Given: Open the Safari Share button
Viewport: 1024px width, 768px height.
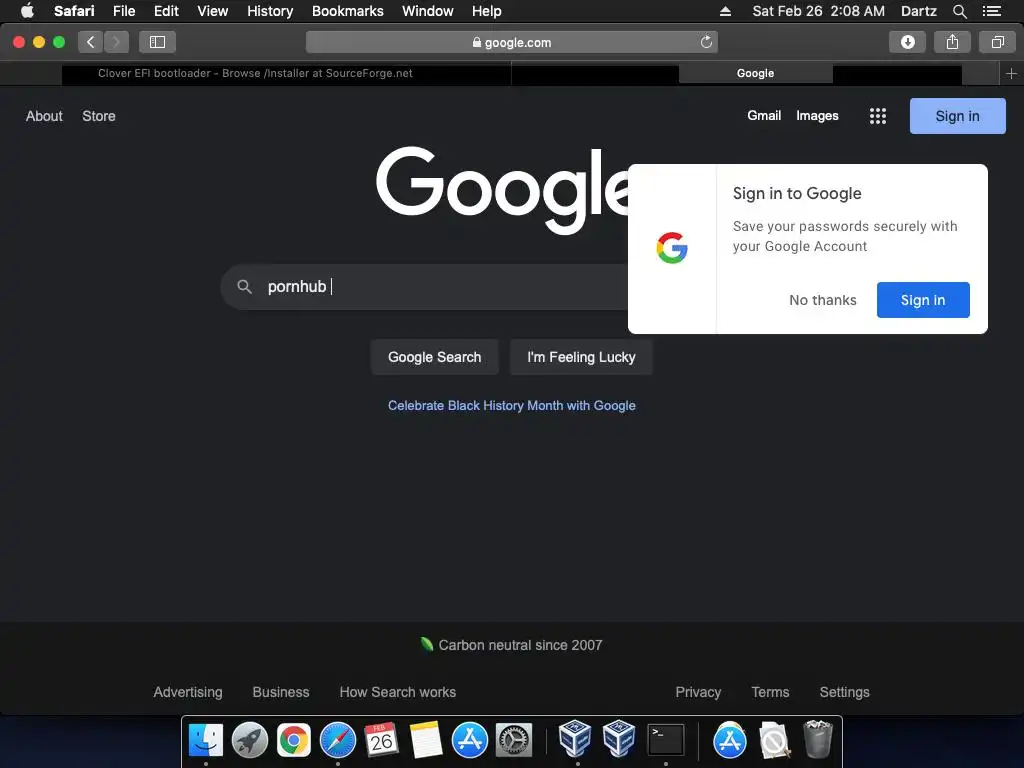Looking at the screenshot, I should 952,42.
